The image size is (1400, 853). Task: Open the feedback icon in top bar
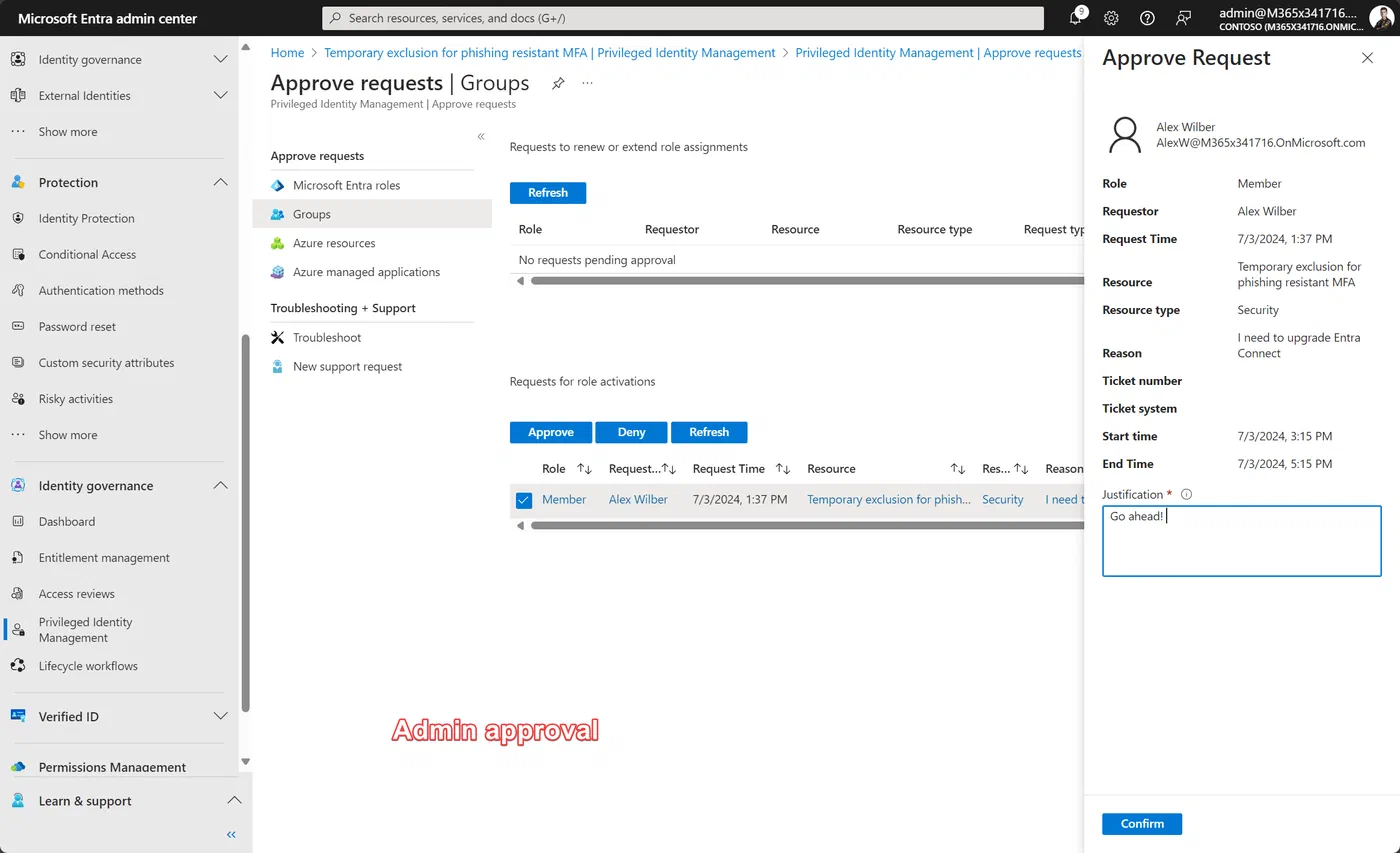(x=1184, y=18)
